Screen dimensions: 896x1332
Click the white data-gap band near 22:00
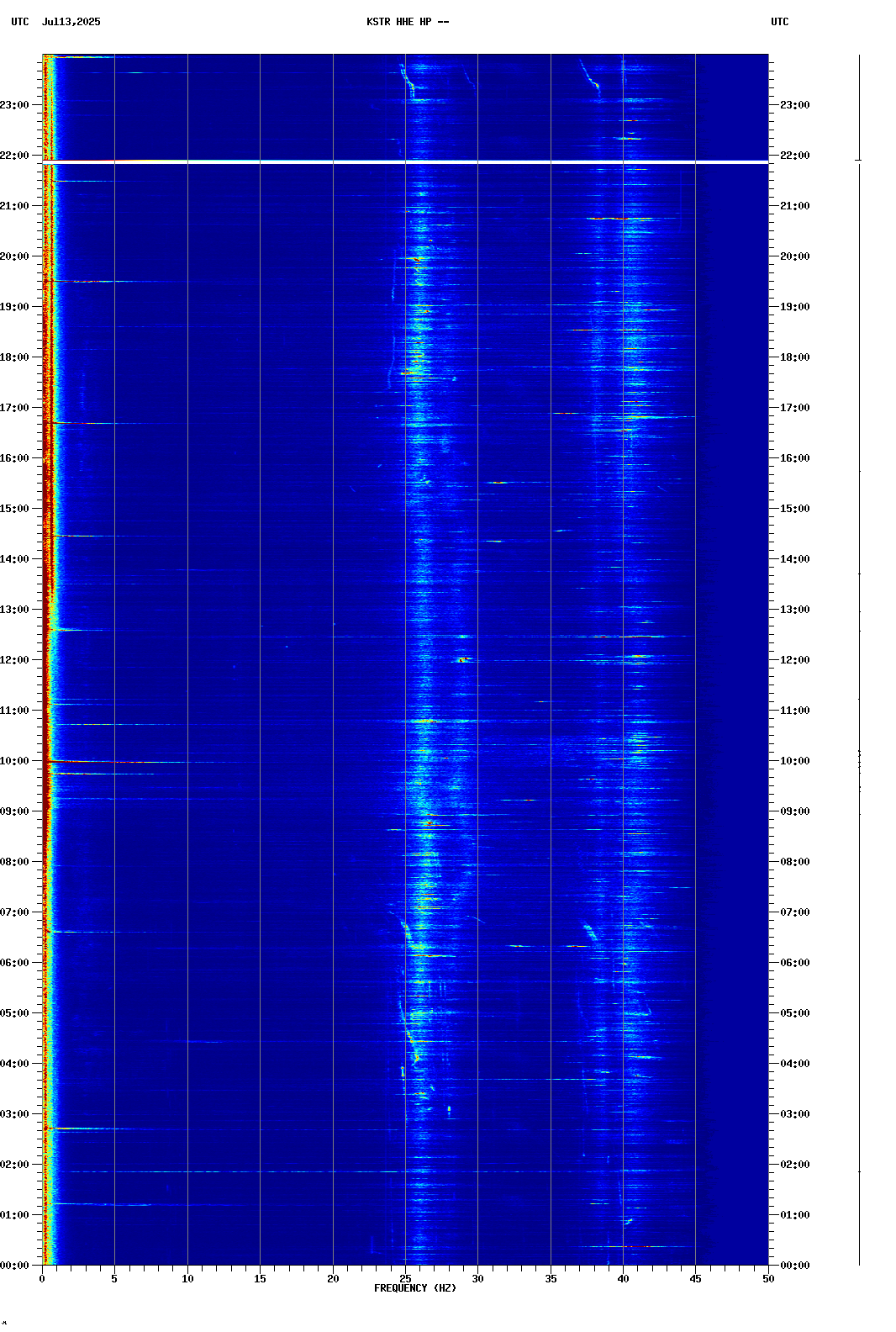405,161
